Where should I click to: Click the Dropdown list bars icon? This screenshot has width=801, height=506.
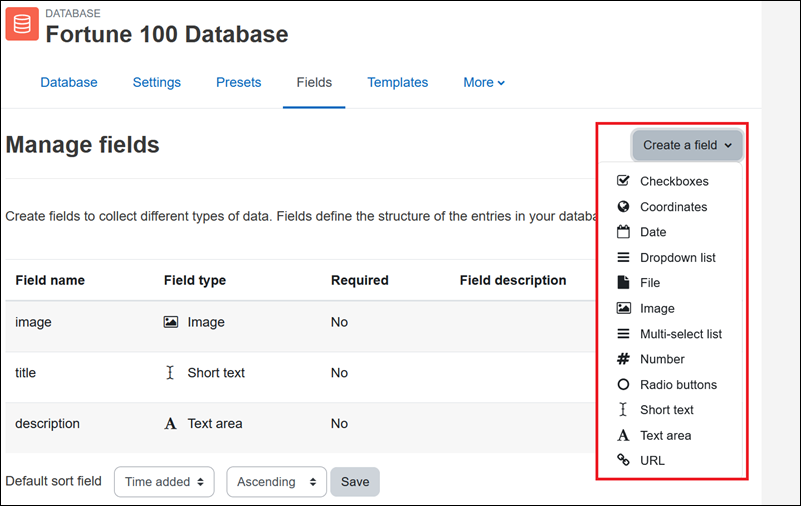[x=623, y=257]
